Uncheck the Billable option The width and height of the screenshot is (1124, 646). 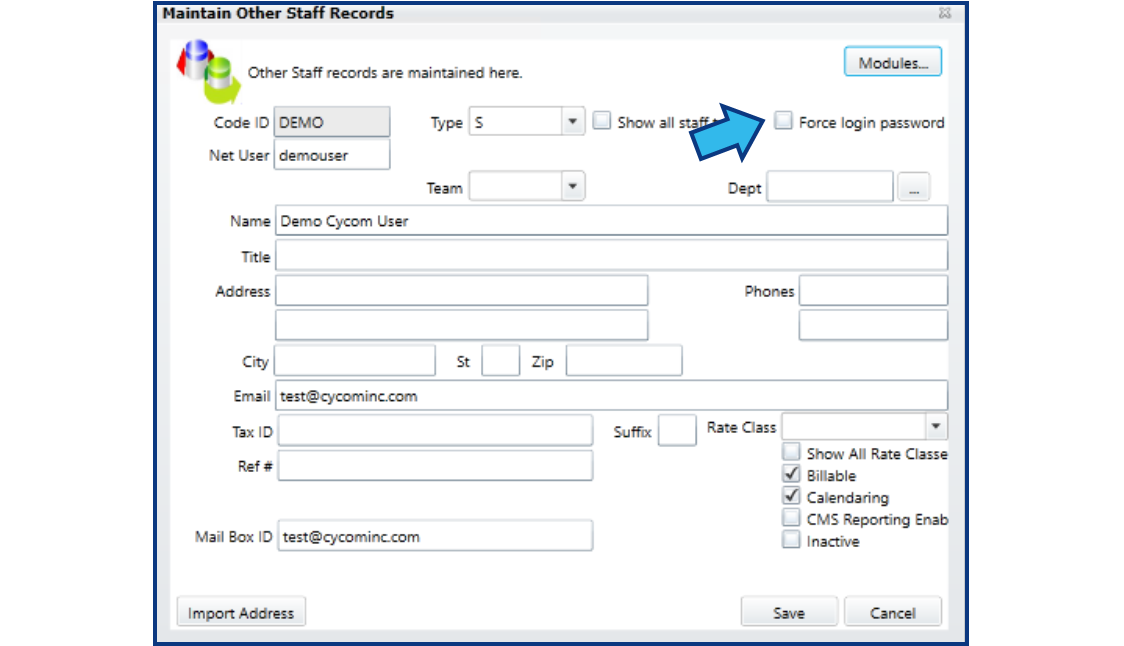click(791, 474)
